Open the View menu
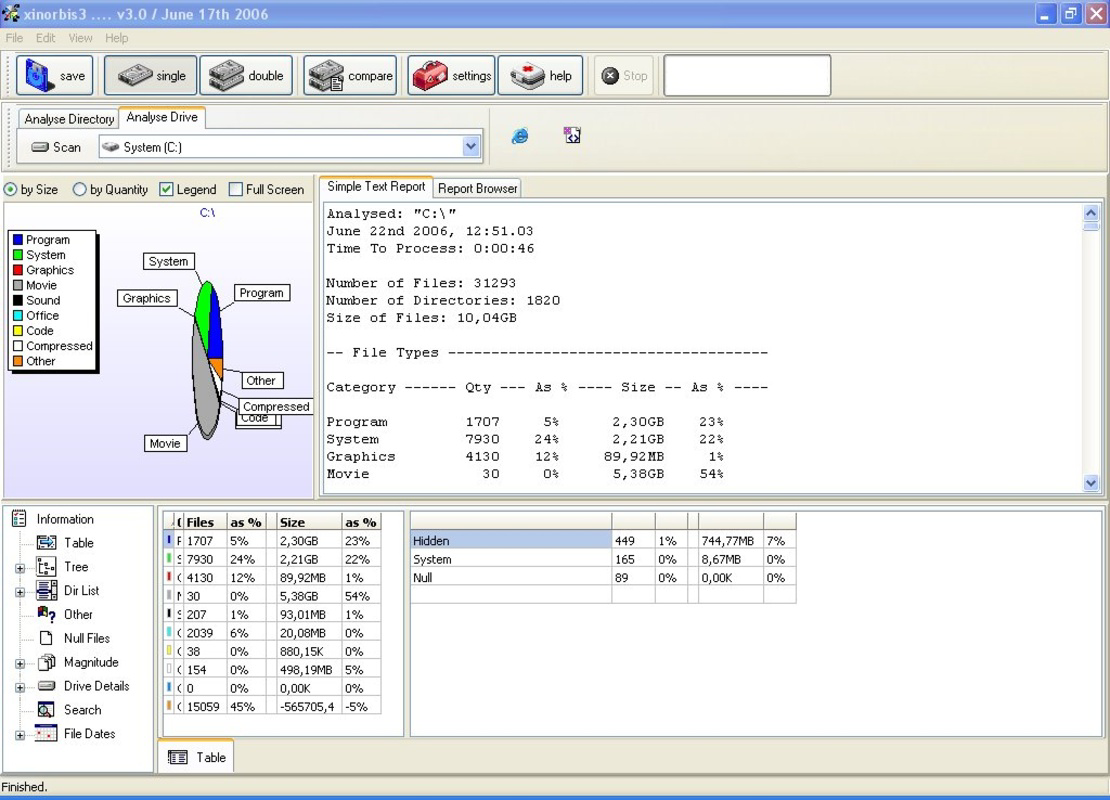1110x800 pixels. click(x=80, y=38)
